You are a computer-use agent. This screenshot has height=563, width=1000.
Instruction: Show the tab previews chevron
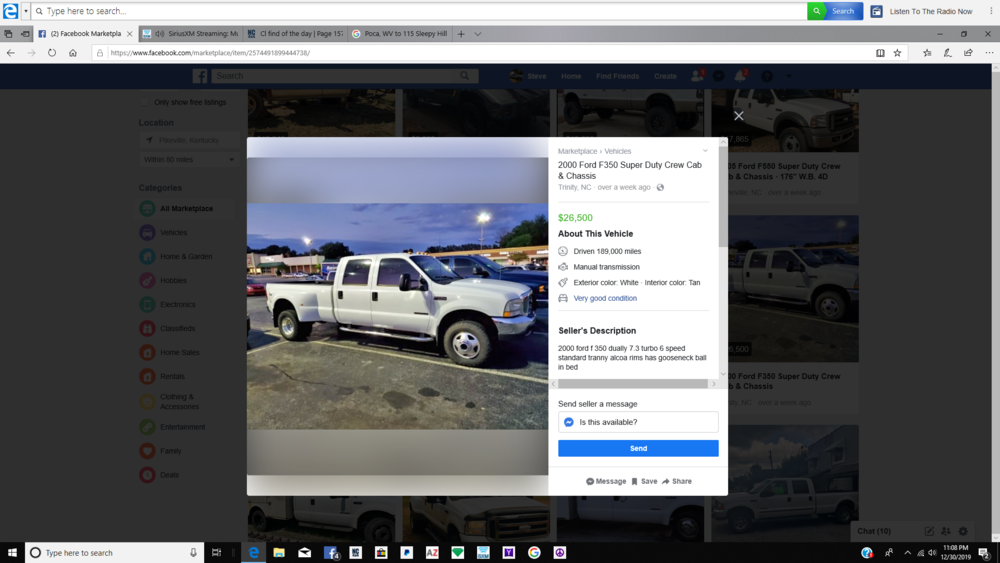click(x=478, y=34)
